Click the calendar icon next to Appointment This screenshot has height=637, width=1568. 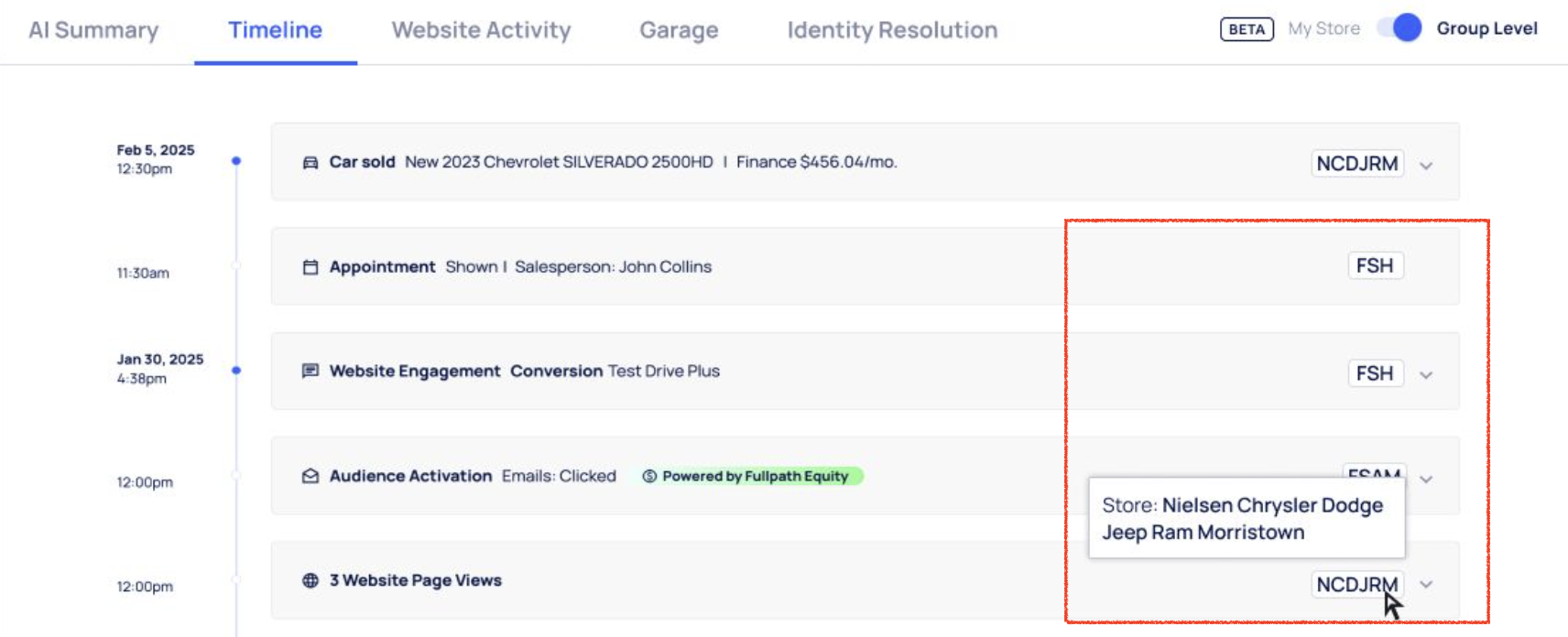[x=310, y=267]
